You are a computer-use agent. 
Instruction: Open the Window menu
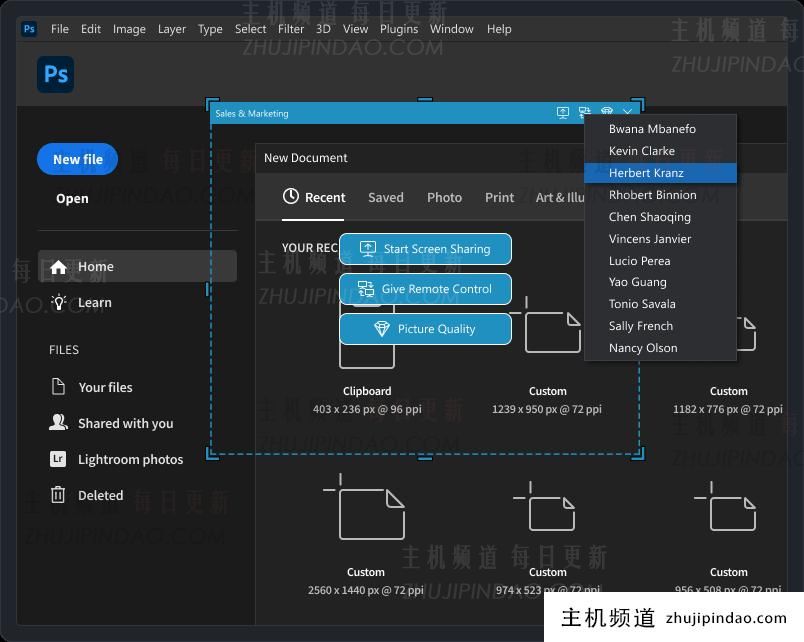[x=452, y=29]
